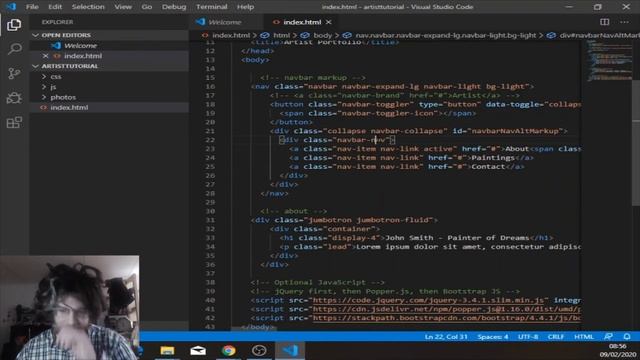Open the Debug menu
This screenshot has width=640, height=360.
pos(174,7)
